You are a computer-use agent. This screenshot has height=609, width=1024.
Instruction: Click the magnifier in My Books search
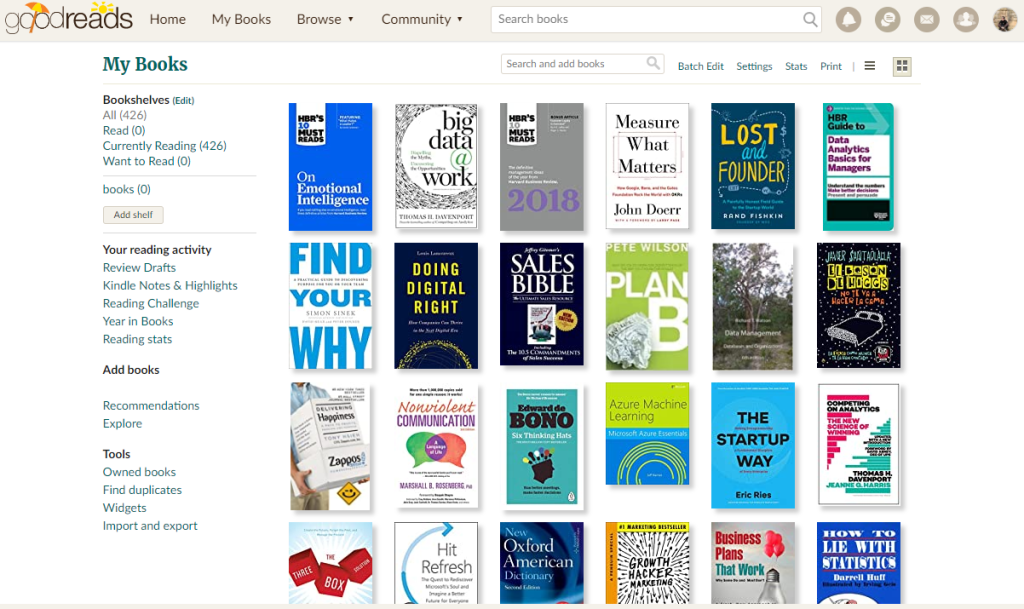click(x=653, y=63)
